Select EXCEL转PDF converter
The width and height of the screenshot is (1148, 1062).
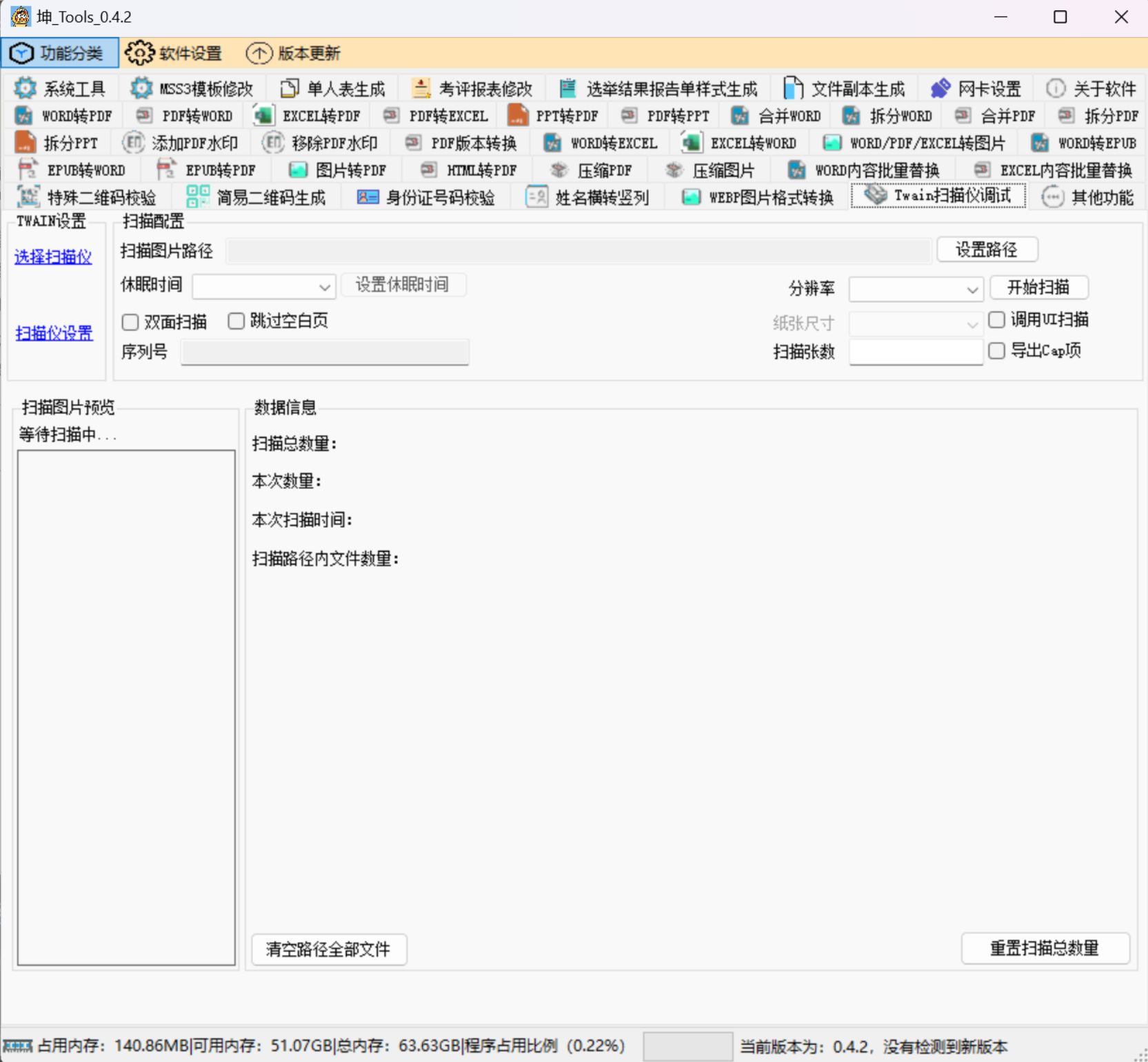(307, 115)
